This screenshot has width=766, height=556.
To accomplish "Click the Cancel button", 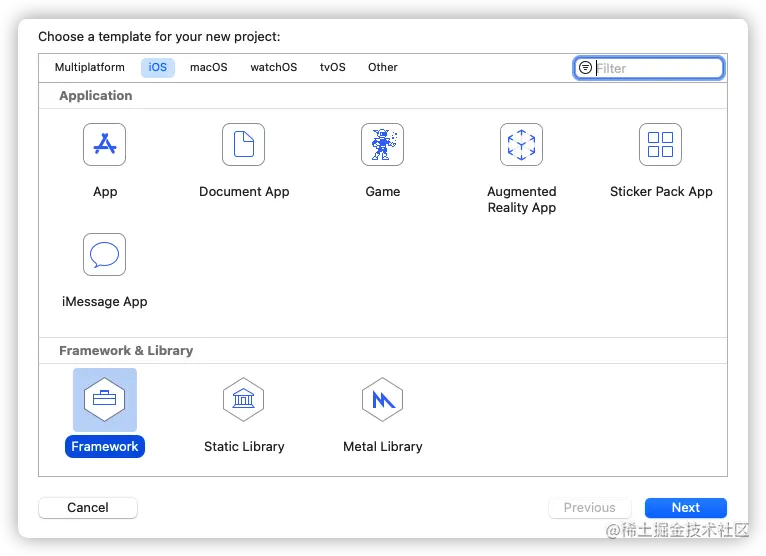I will (88, 508).
